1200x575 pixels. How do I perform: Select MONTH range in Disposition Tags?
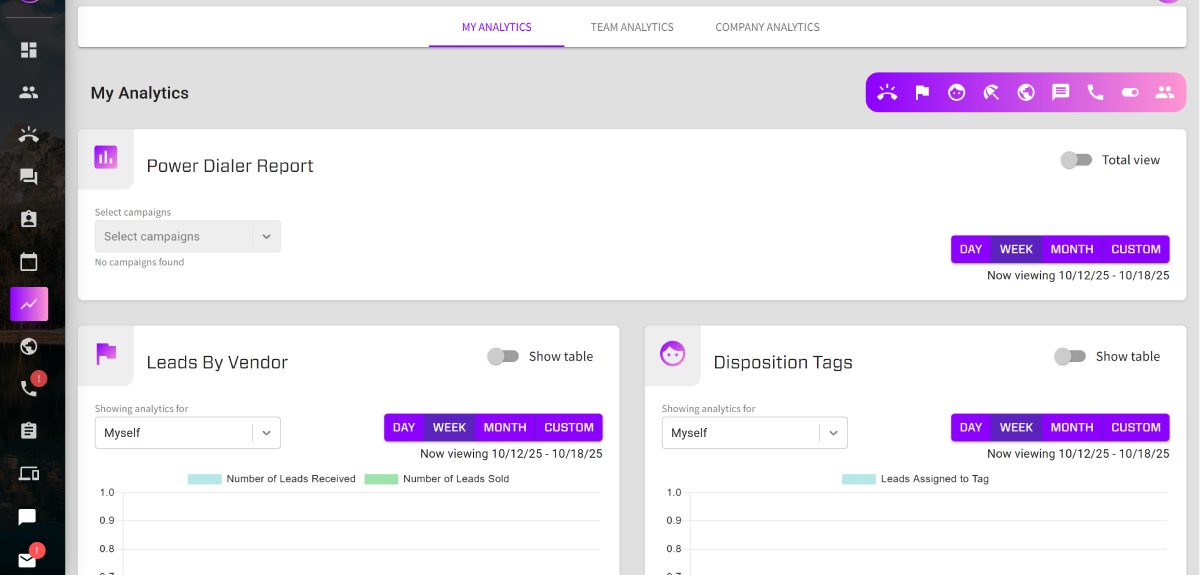1072,427
